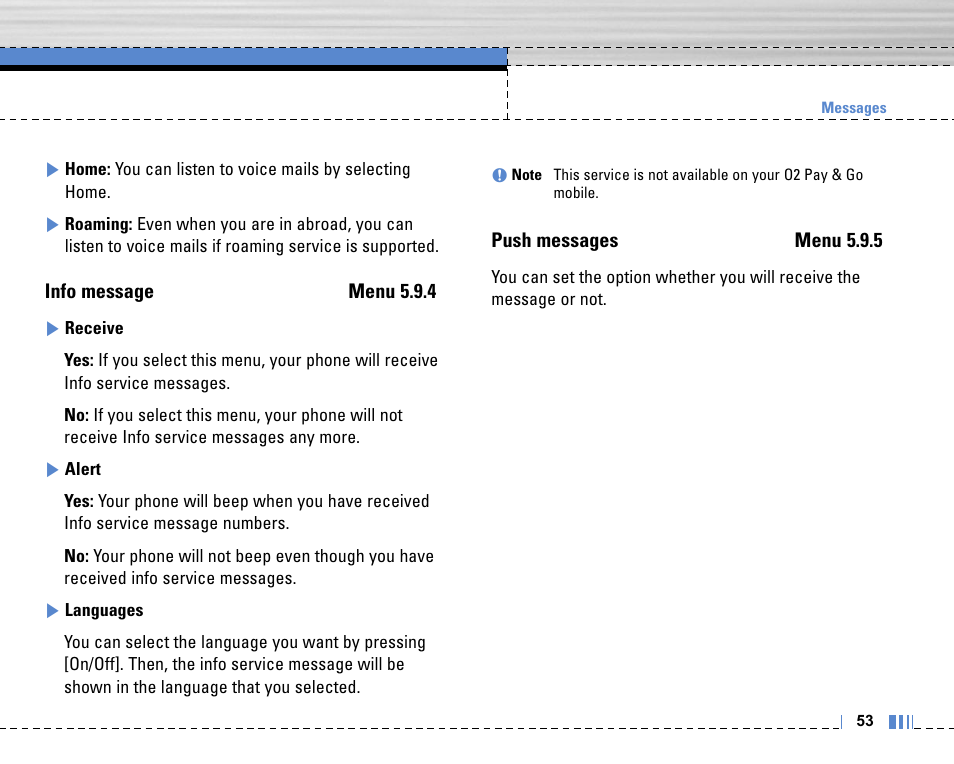The image size is (954, 764).
Task: Click 'No:' under the Alert section
Action: point(77,557)
